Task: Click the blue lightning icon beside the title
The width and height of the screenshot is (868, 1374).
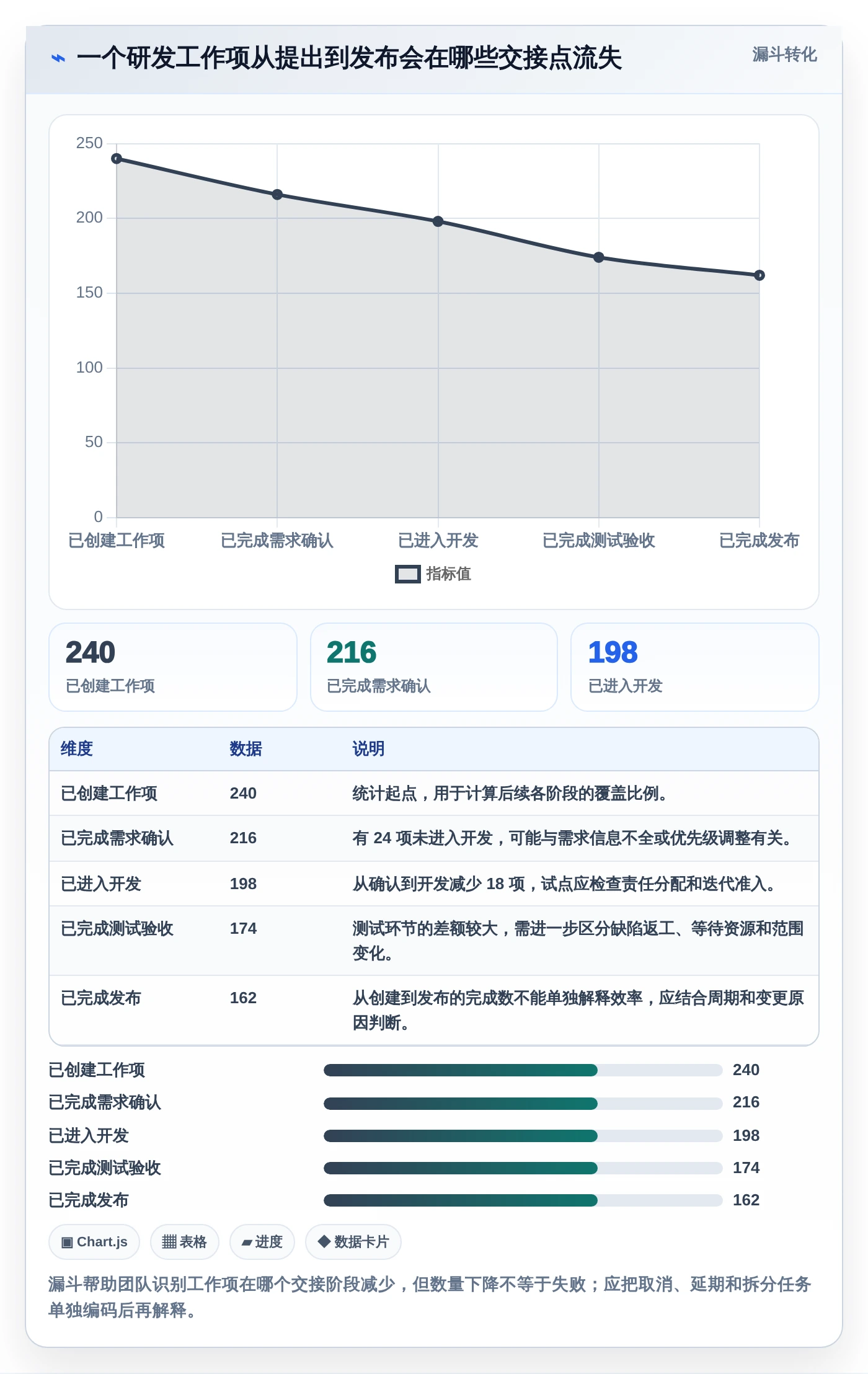Action: [58, 58]
